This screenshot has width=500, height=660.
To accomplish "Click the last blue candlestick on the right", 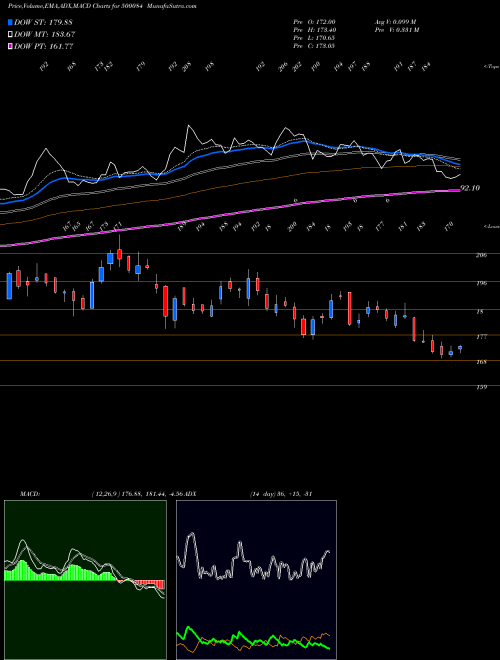I will click(460, 348).
